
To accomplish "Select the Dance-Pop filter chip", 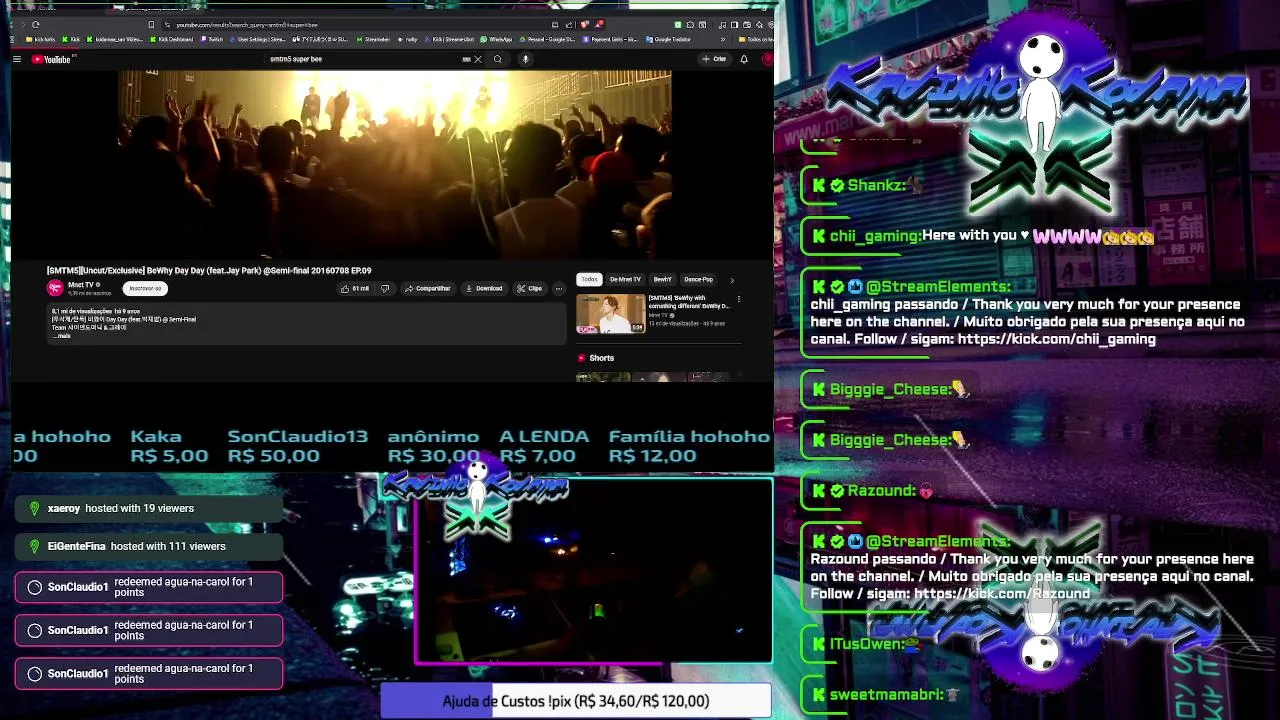I will 698,279.
